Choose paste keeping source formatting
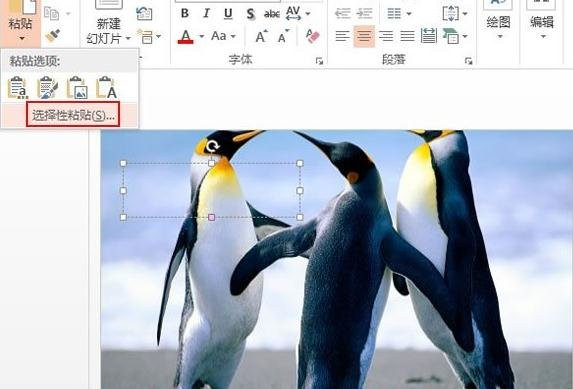This screenshot has height=389, width=573. coord(48,88)
